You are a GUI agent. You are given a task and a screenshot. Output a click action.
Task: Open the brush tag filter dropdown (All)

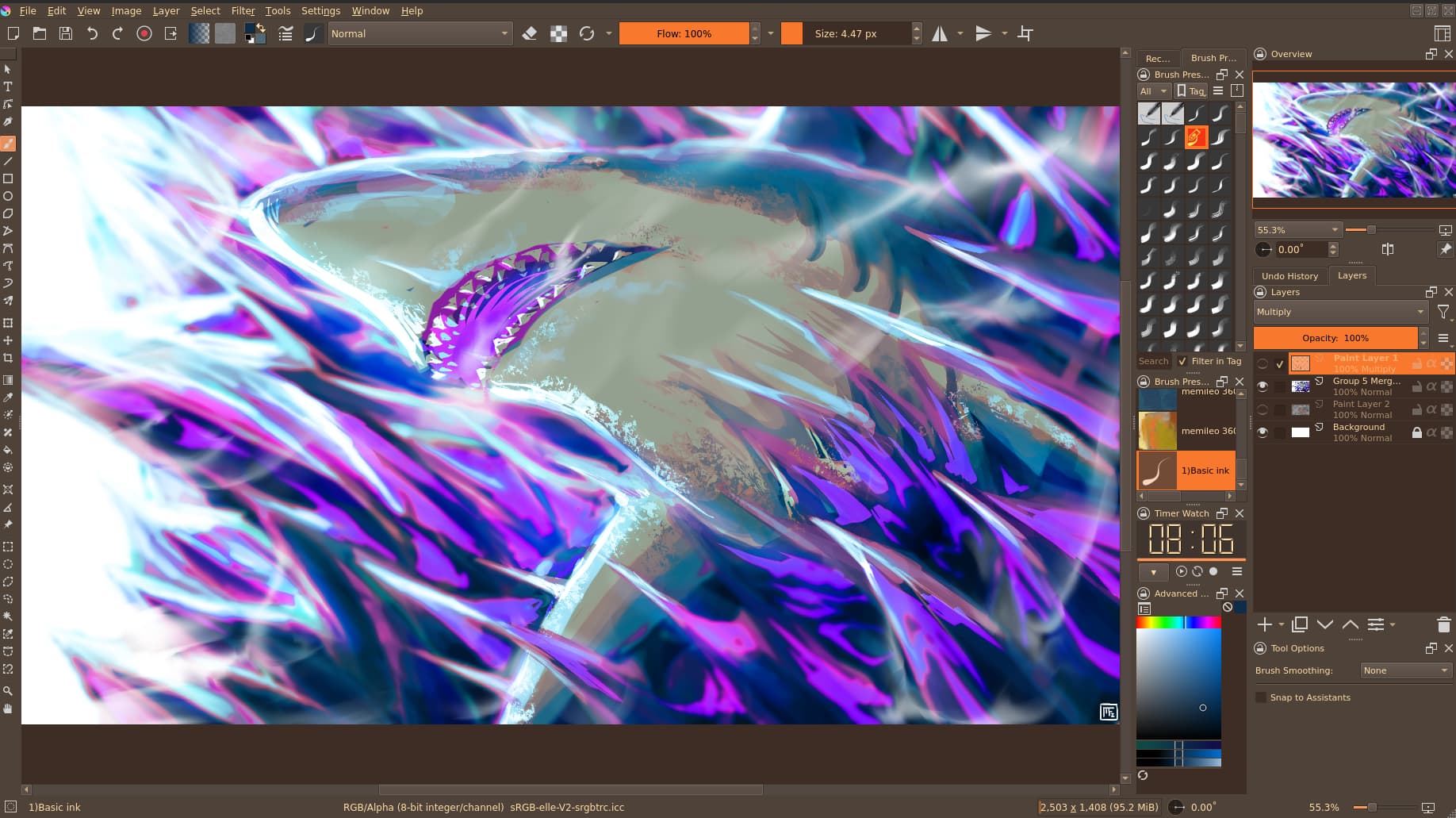coord(1153,91)
